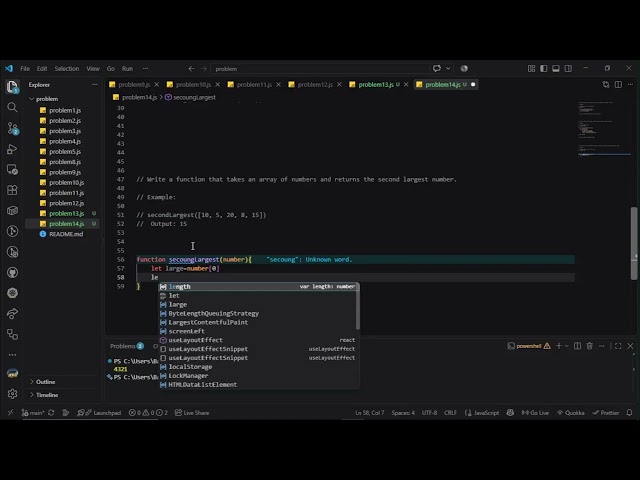This screenshot has height=480, width=640.
Task: Kill terminal with trash icon
Action: pyautogui.click(x=589, y=346)
